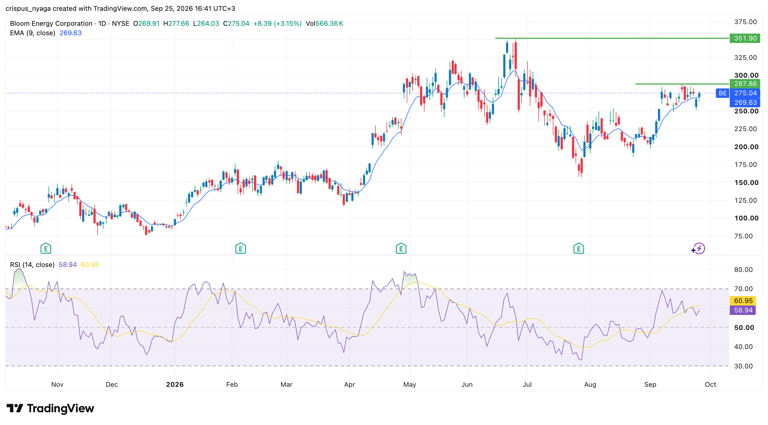The height and width of the screenshot is (425, 768).
Task: Click the earnings marker icon near August
Action: [x=578, y=249]
